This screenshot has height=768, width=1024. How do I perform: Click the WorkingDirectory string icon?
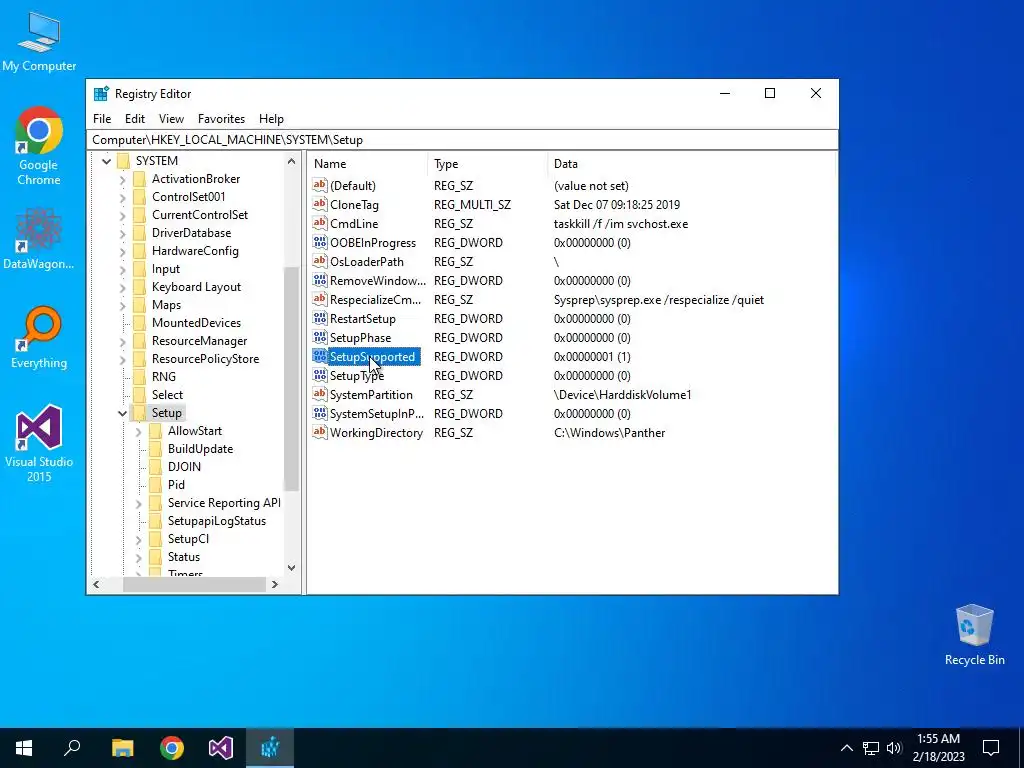[319, 432]
